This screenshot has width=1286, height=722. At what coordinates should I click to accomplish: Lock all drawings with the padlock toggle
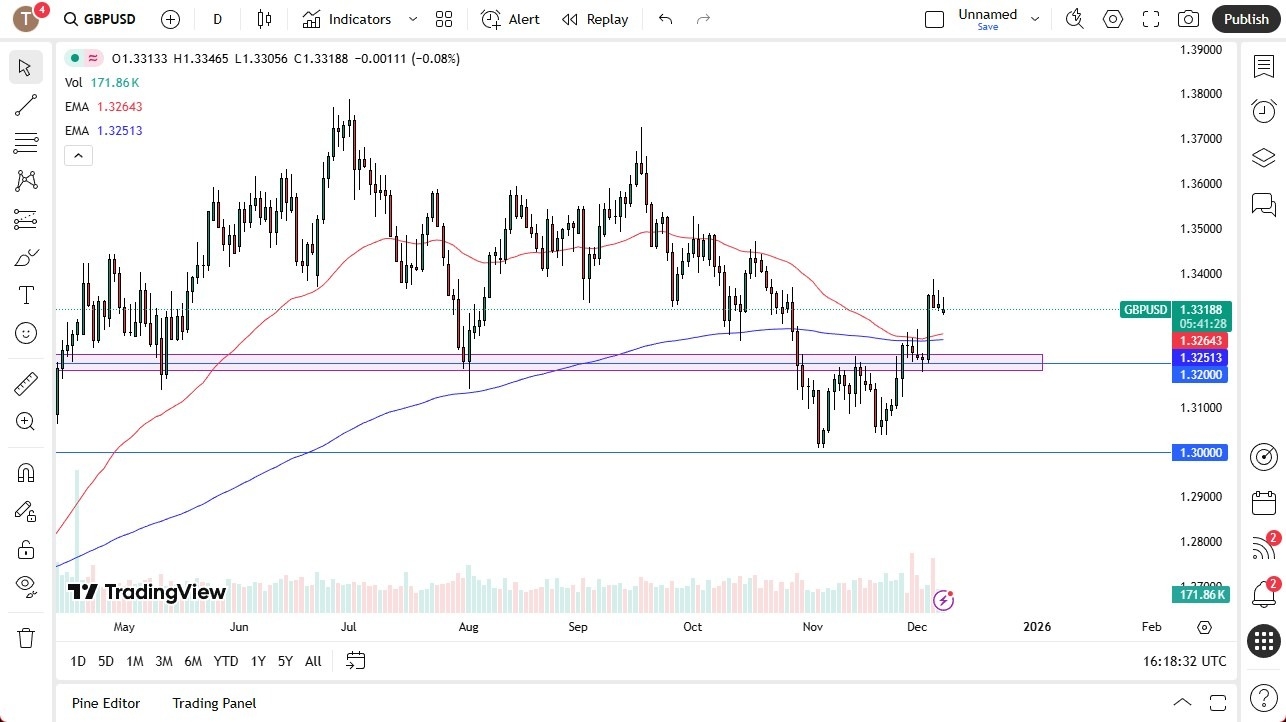coord(26,549)
